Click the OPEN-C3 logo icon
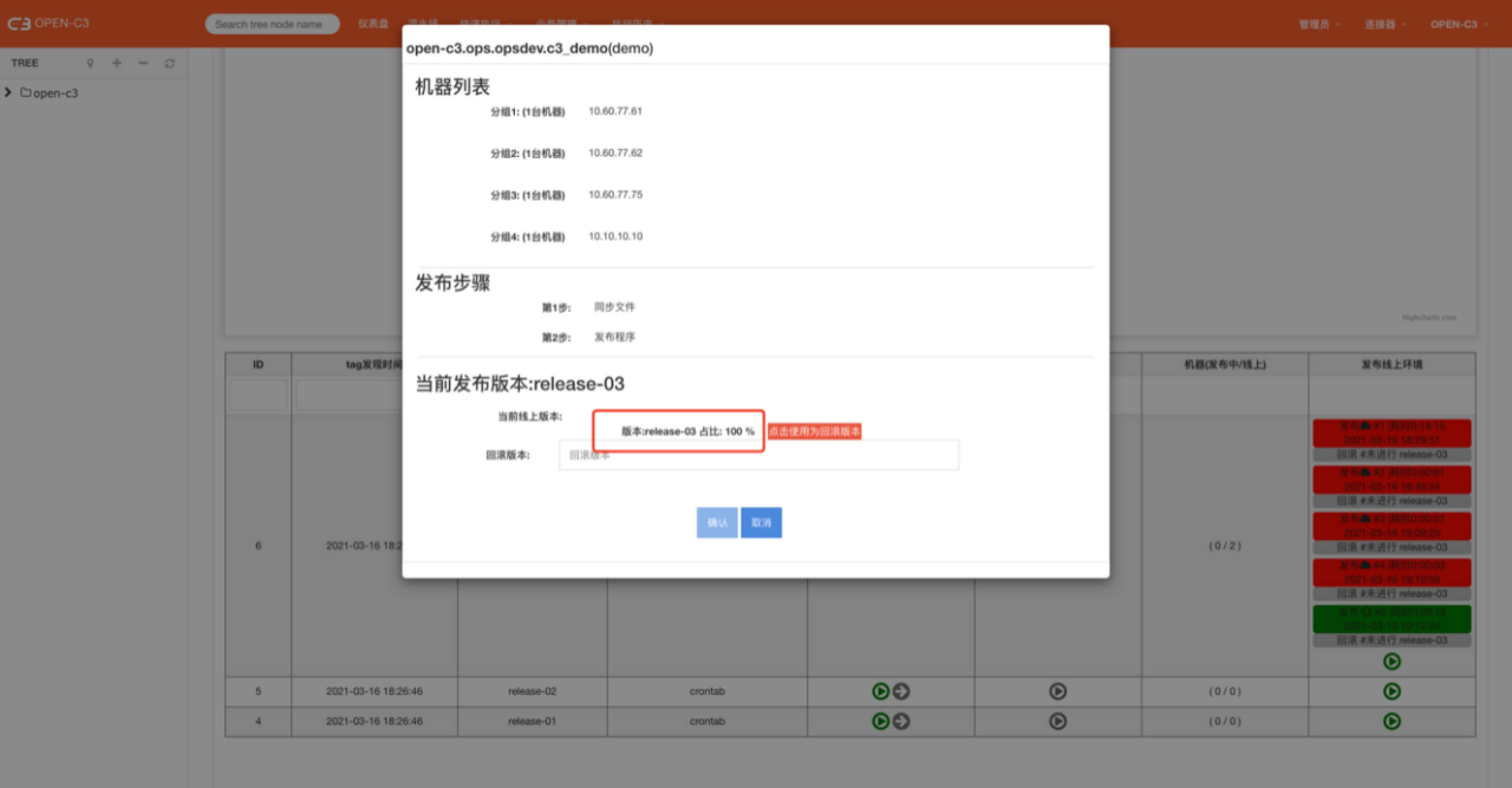The image size is (1512, 788). pyautogui.click(x=19, y=24)
